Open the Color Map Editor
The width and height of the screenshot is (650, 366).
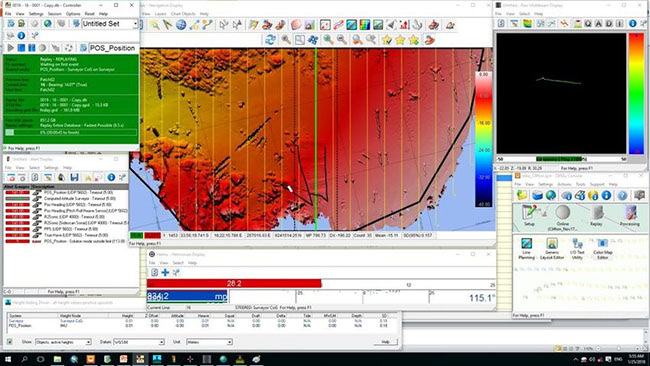tap(602, 249)
